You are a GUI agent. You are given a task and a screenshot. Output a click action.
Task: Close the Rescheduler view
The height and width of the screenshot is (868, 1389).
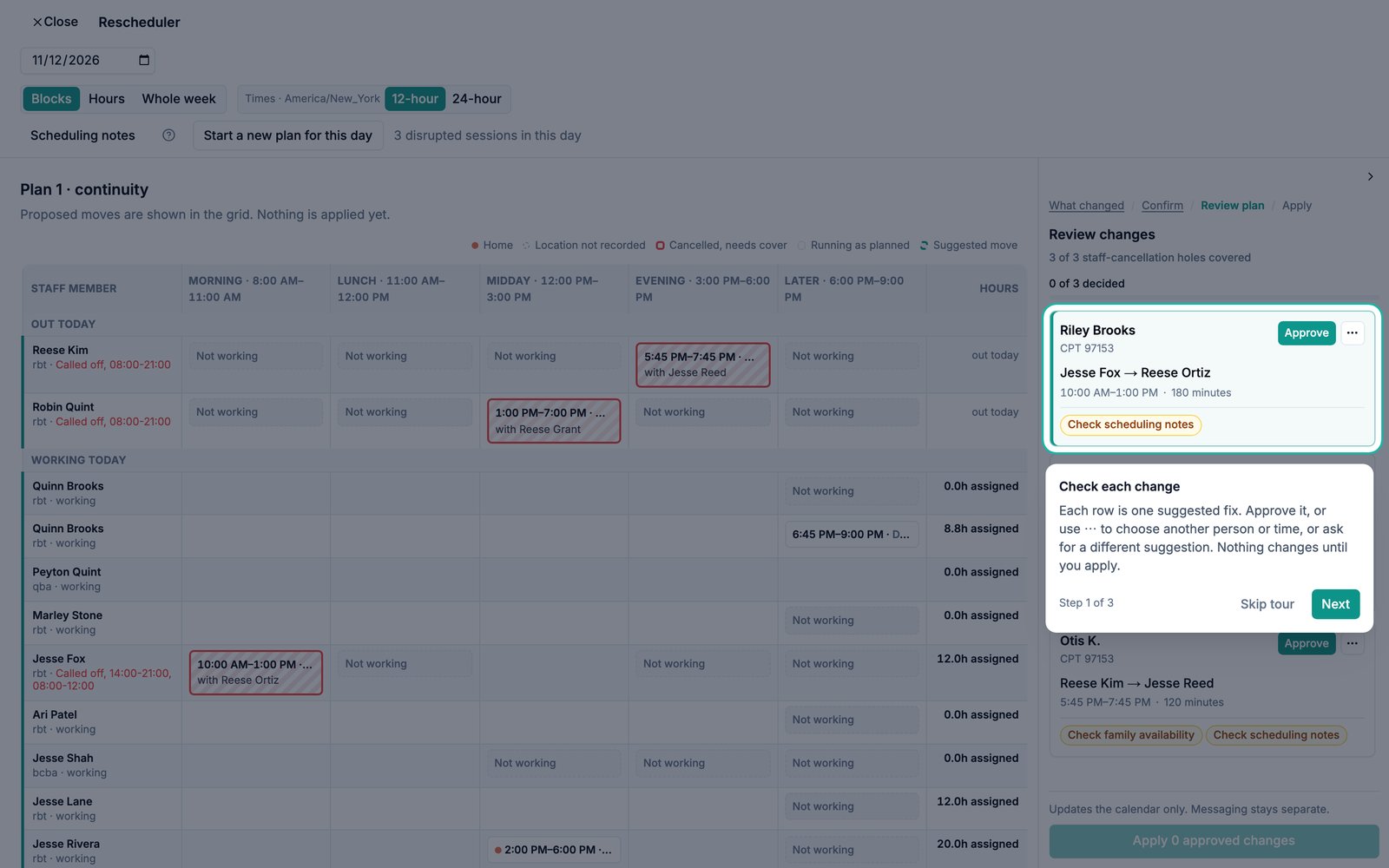[x=55, y=22]
